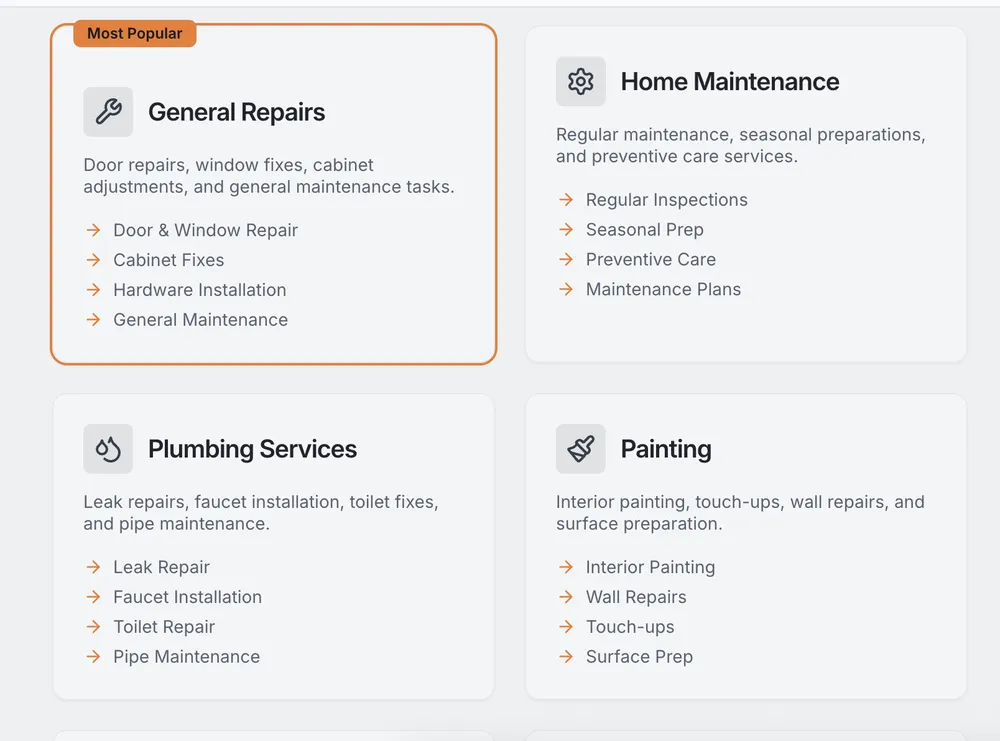
Task: Select the Most Popular badge
Action: (134, 33)
